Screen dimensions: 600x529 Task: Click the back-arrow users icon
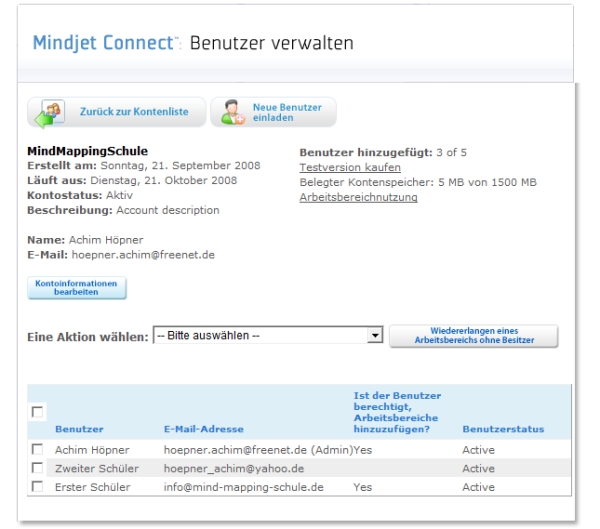[49, 113]
